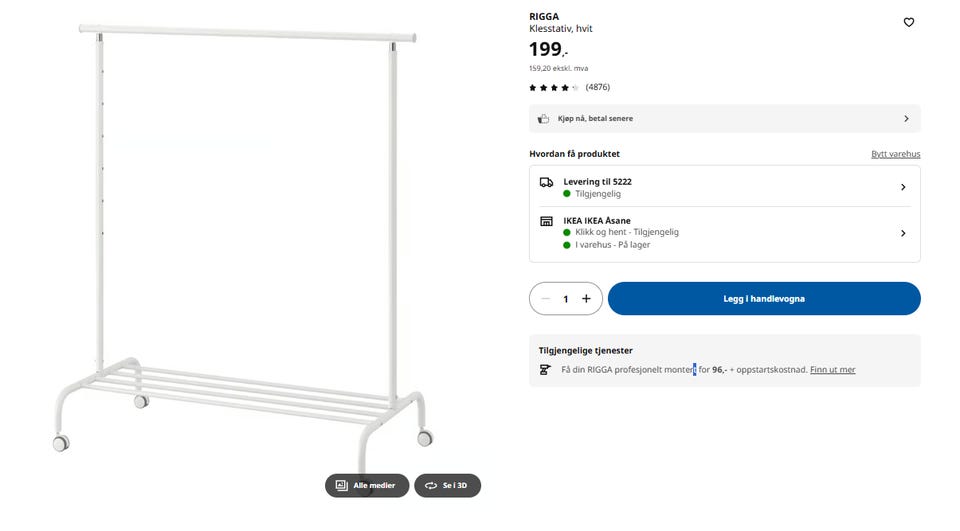Expand the Kjøp nå, betal senere chevron

click(906, 119)
